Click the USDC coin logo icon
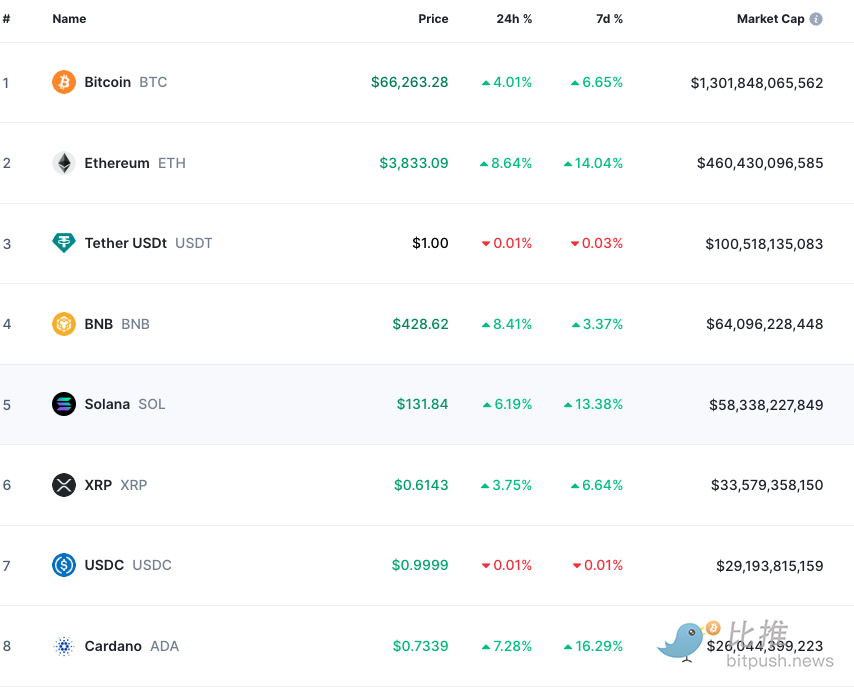The height and width of the screenshot is (688, 854). [x=64, y=566]
